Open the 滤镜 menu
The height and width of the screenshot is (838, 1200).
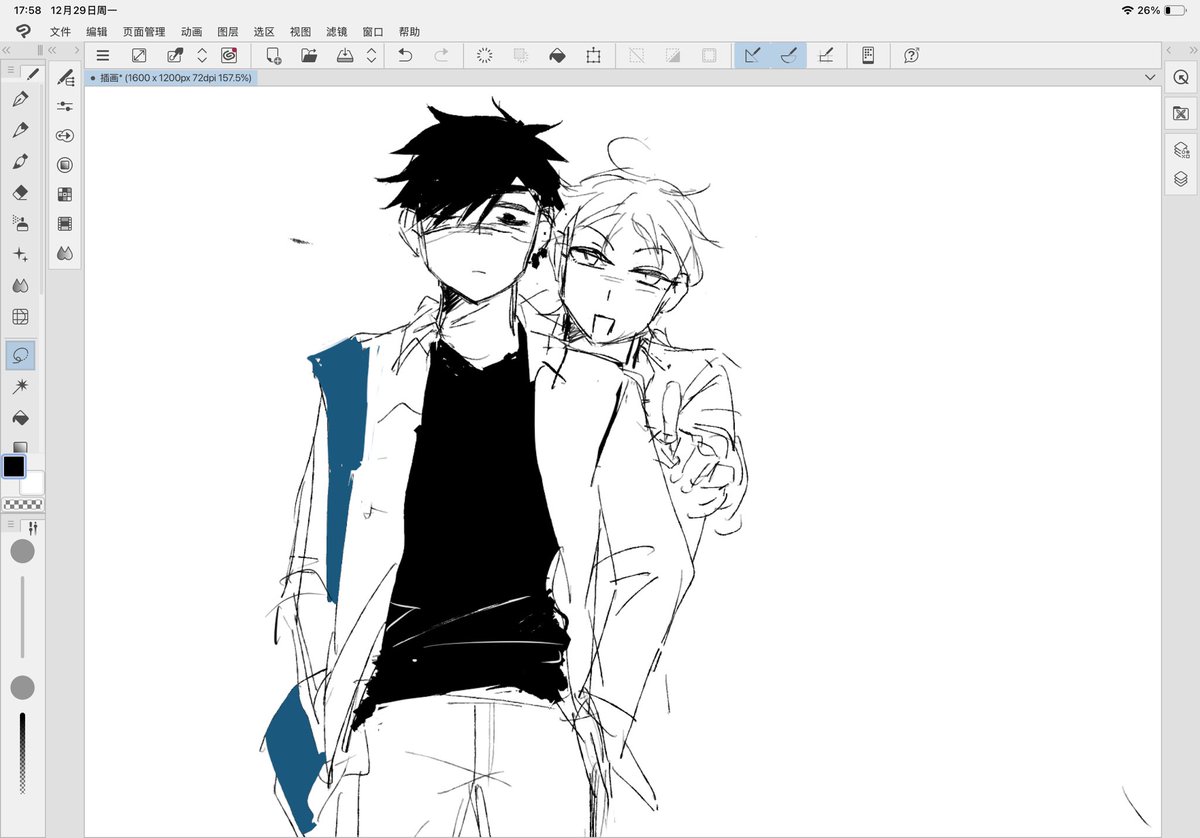point(337,32)
